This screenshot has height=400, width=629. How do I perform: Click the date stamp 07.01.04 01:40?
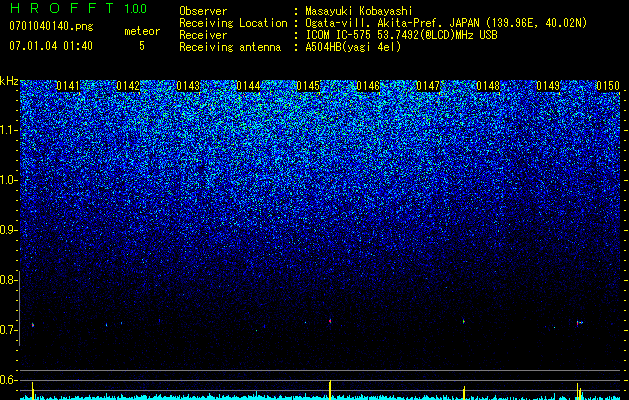pos(51,46)
